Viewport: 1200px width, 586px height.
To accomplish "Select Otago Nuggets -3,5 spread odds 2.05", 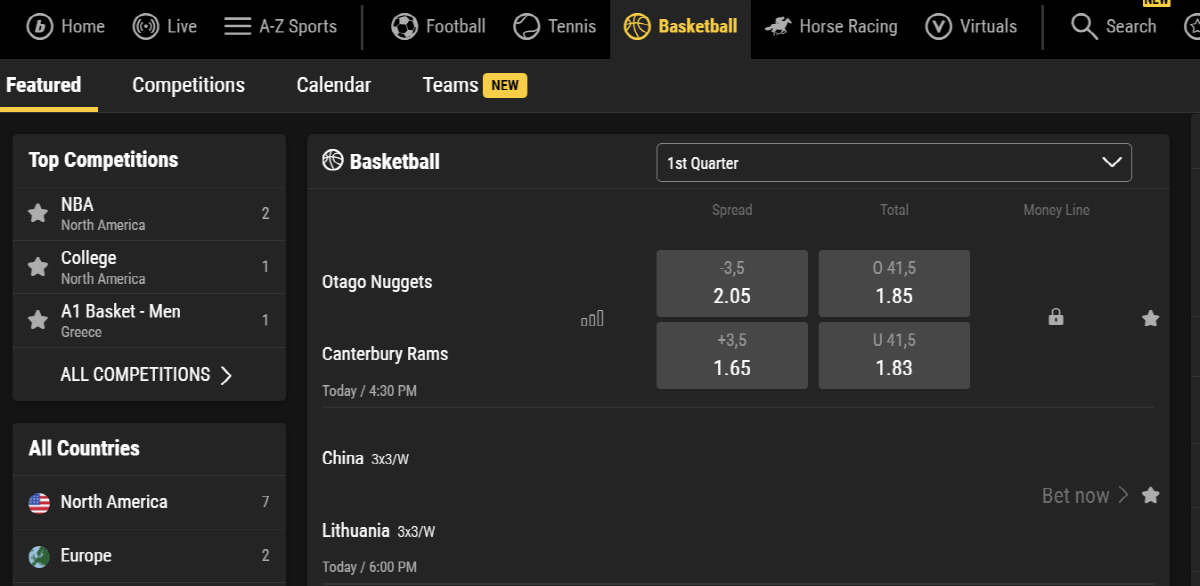I will [x=732, y=283].
